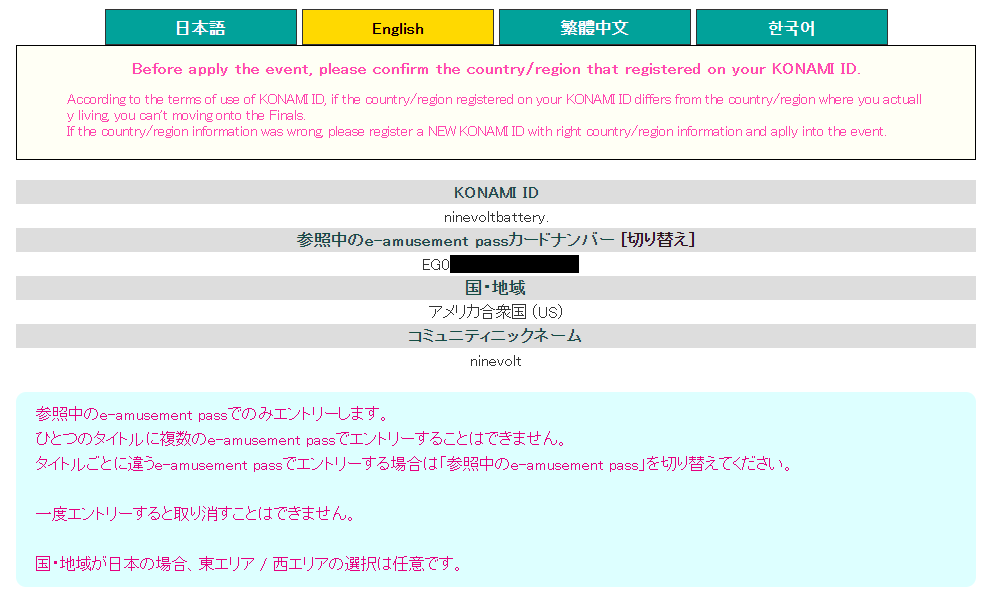This screenshot has width=991, height=599.
Task: Select the KONAMI ID value ninevoltbattery.
Action: [x=496, y=217]
